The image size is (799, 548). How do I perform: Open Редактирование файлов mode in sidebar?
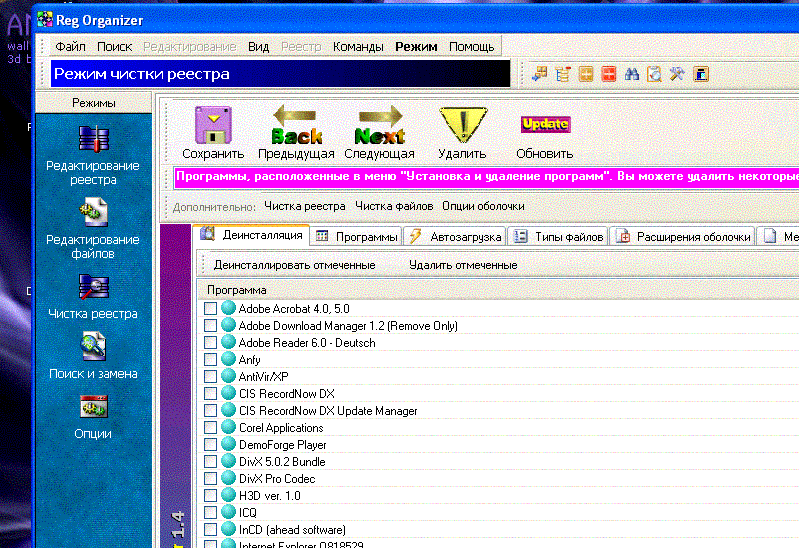[93, 229]
